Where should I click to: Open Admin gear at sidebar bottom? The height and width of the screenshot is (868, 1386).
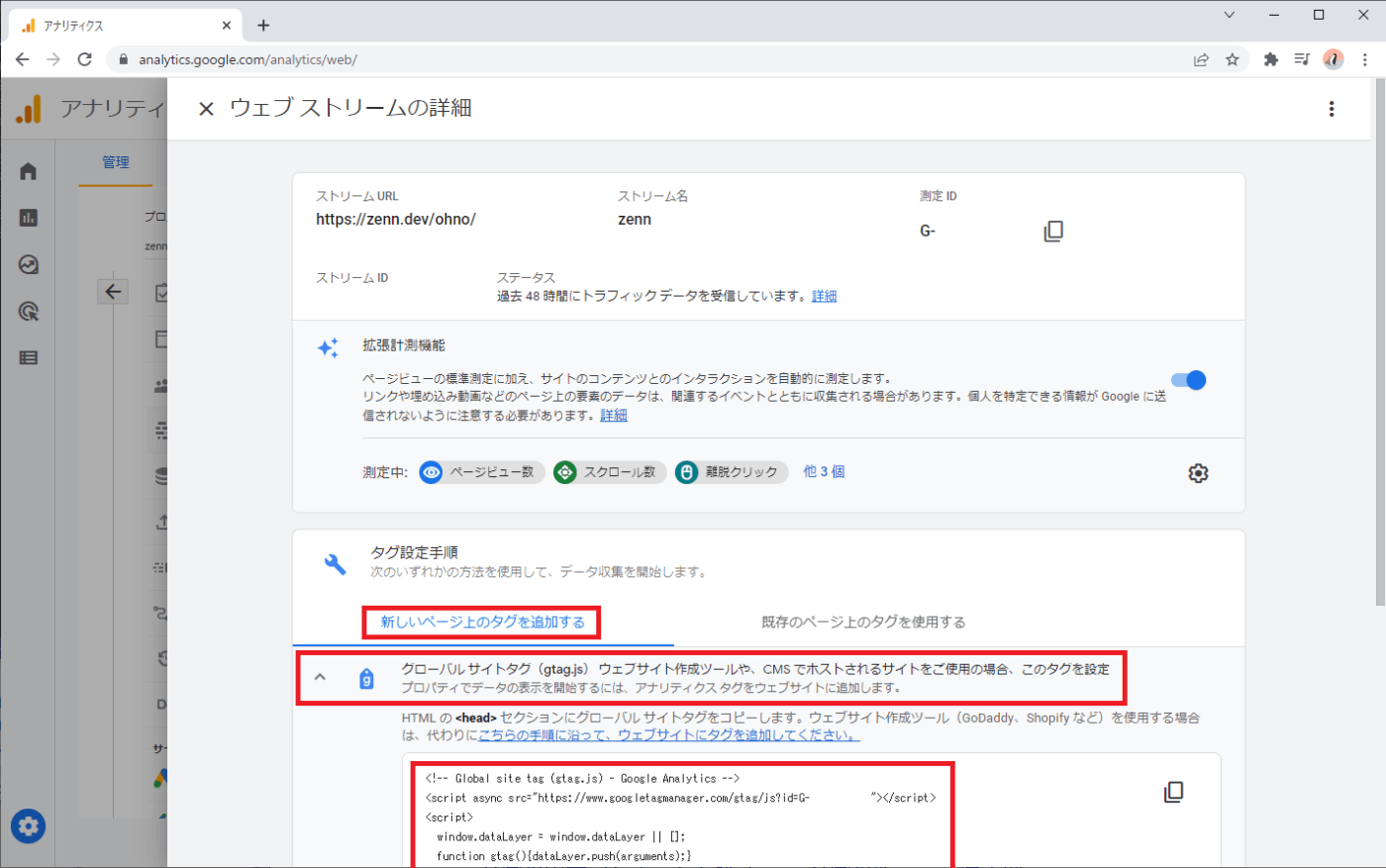click(x=28, y=826)
